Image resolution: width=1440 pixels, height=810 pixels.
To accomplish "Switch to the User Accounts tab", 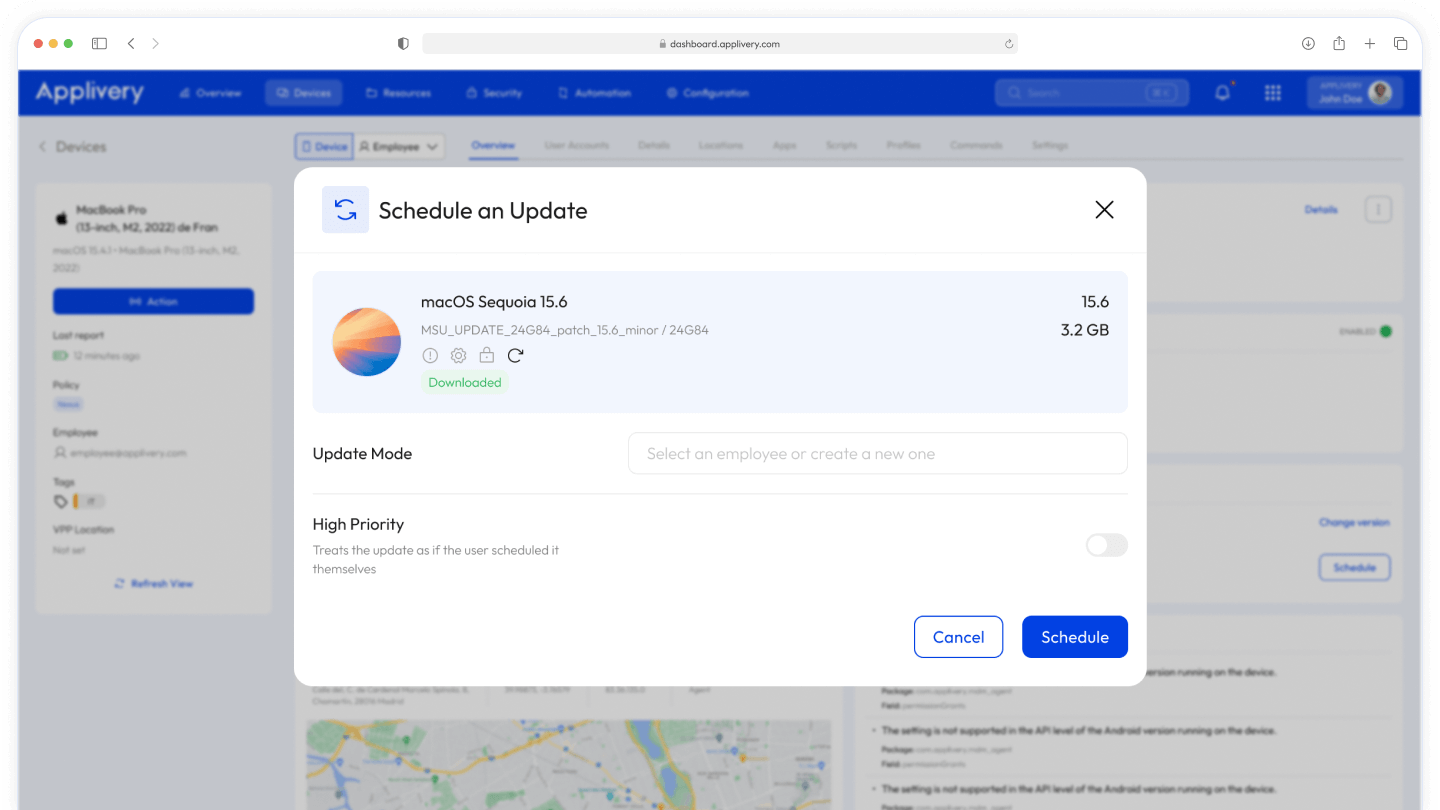I will 576,146.
